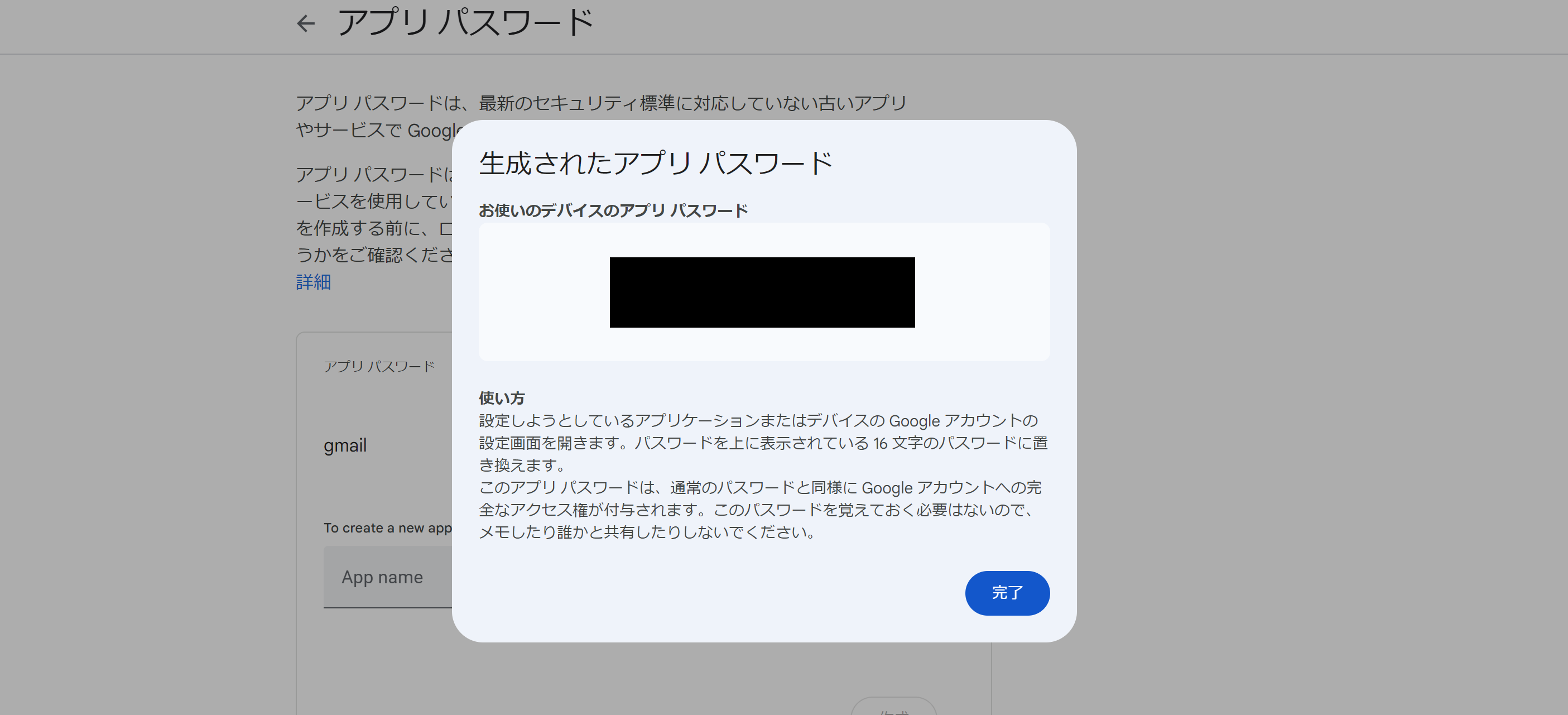Click the 'To create a new app' text
Viewport: 1568px width, 715px height.
tap(388, 528)
